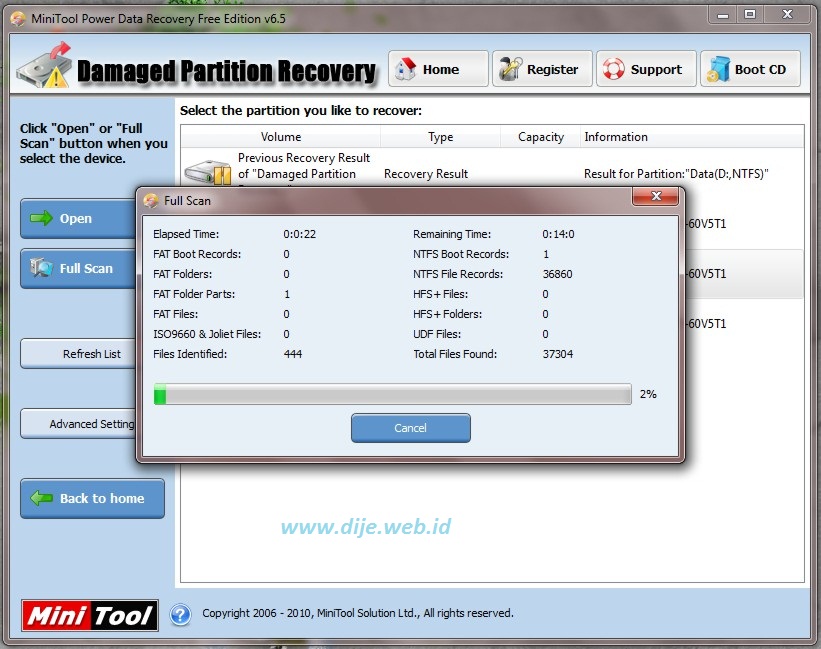Click the "Recovery Result" type cell

(426, 174)
